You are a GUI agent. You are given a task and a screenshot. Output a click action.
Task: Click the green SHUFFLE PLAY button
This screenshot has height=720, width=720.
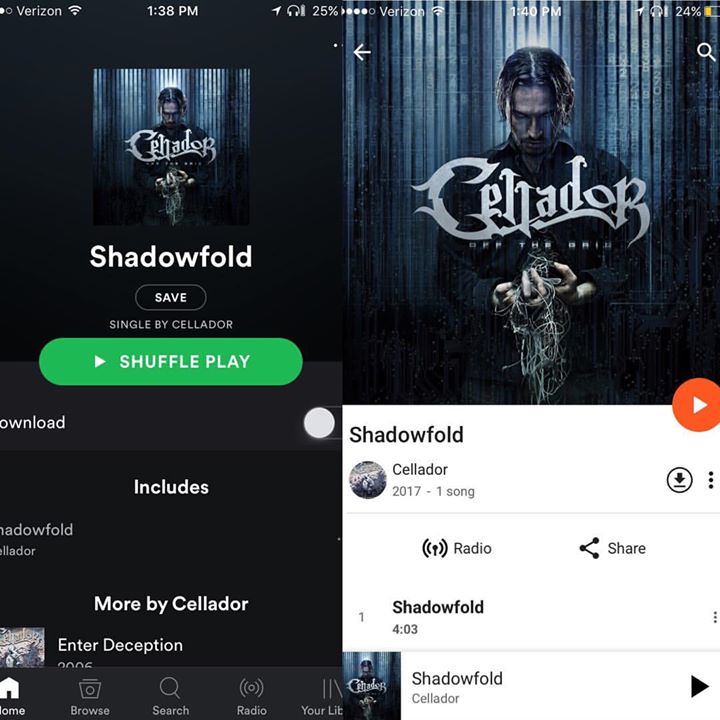coord(171,361)
